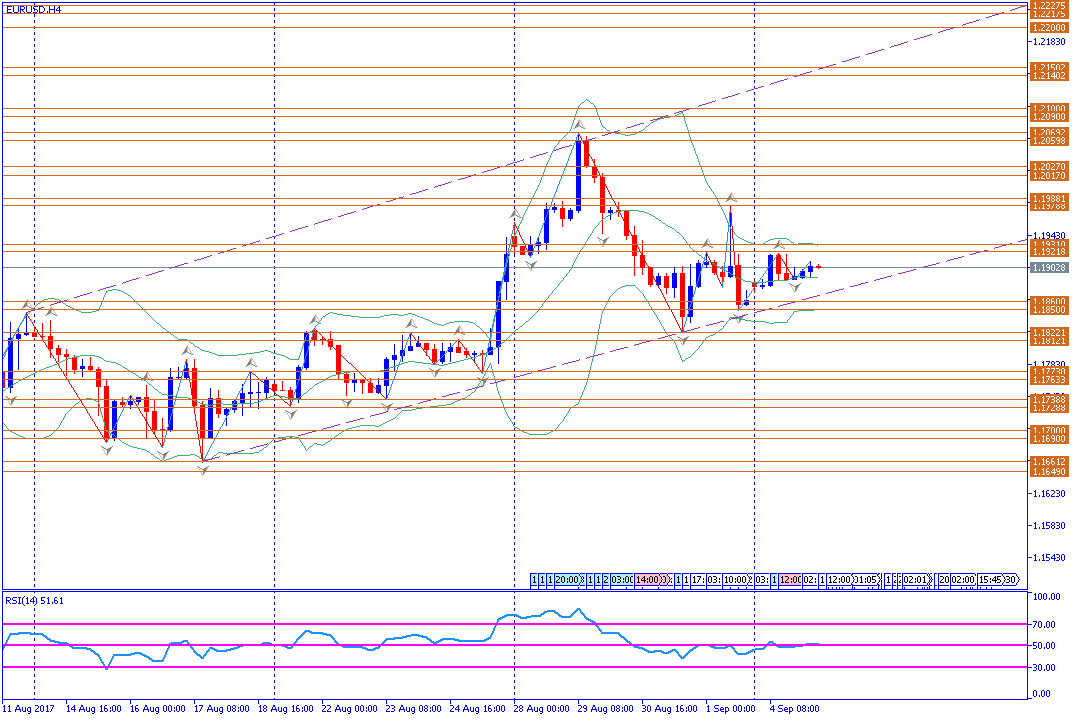Viewport: 1080px width, 720px height.
Task: Click the 11 Aug 2017 date label
Action: tap(30, 708)
